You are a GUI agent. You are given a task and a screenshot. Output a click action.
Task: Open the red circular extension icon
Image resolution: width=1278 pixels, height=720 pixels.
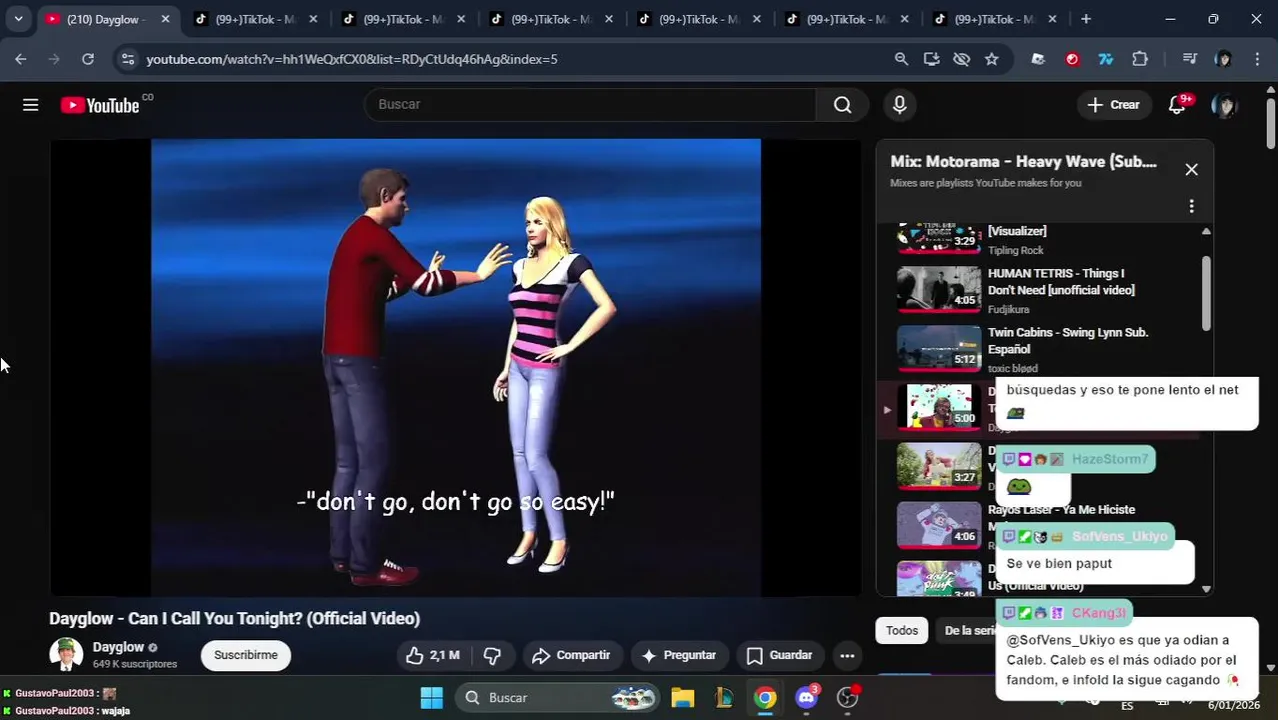[1072, 59]
